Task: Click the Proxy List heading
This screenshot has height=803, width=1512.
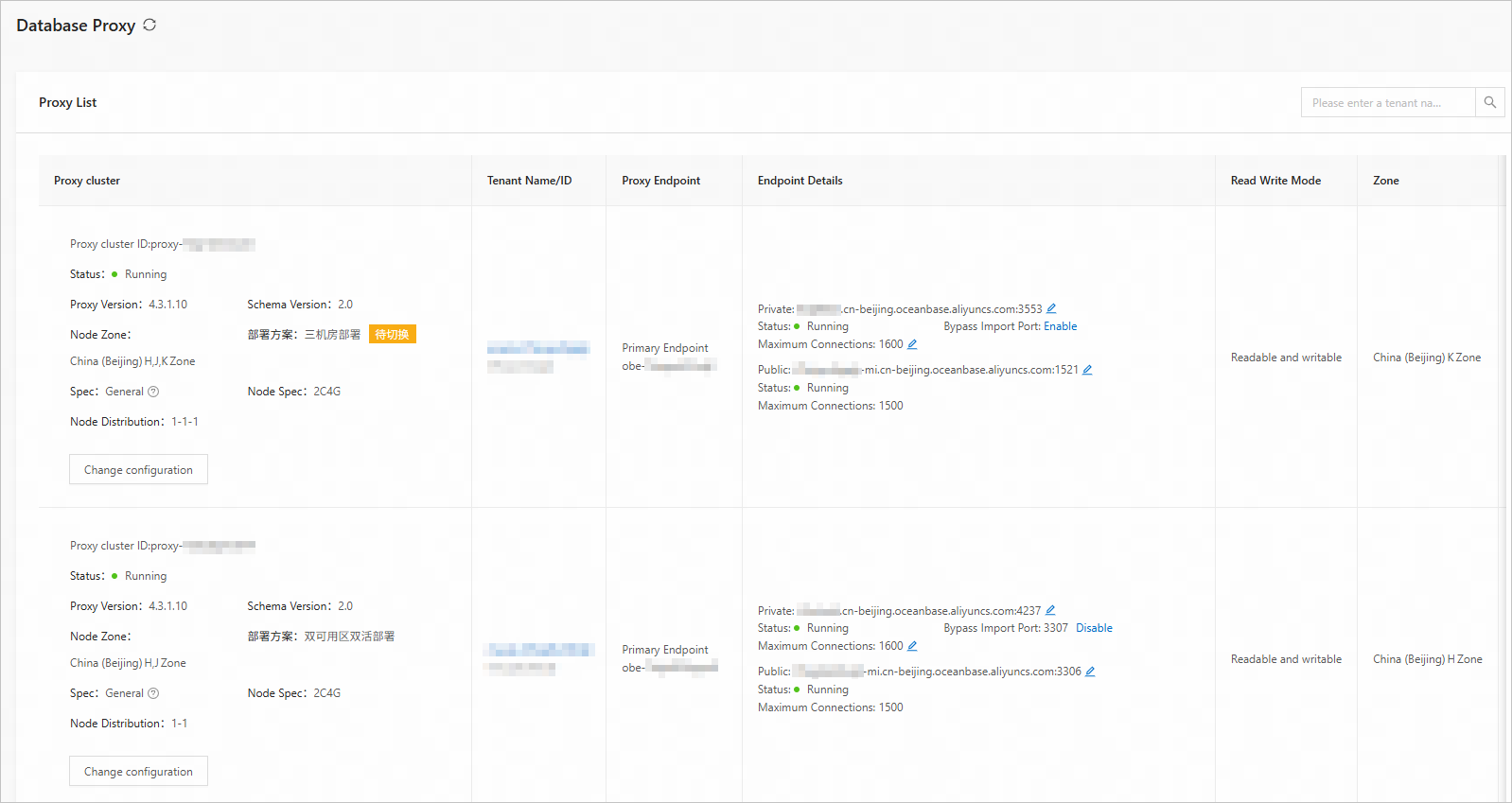Action: click(x=67, y=102)
